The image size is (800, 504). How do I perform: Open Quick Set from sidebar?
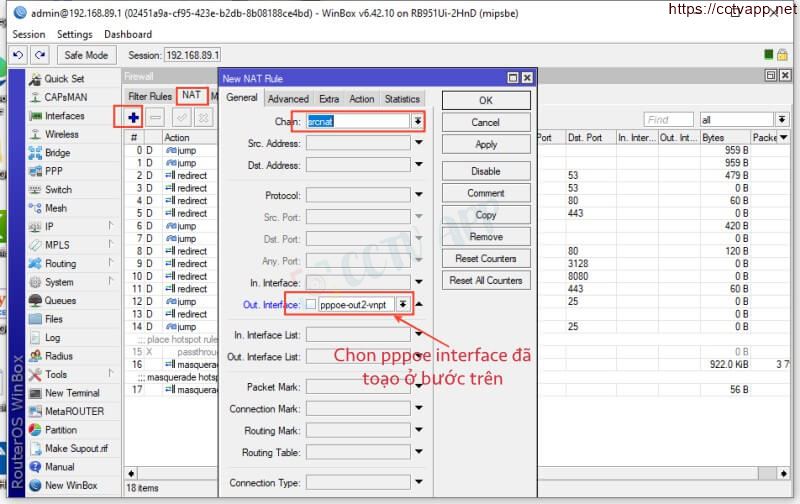point(64,79)
